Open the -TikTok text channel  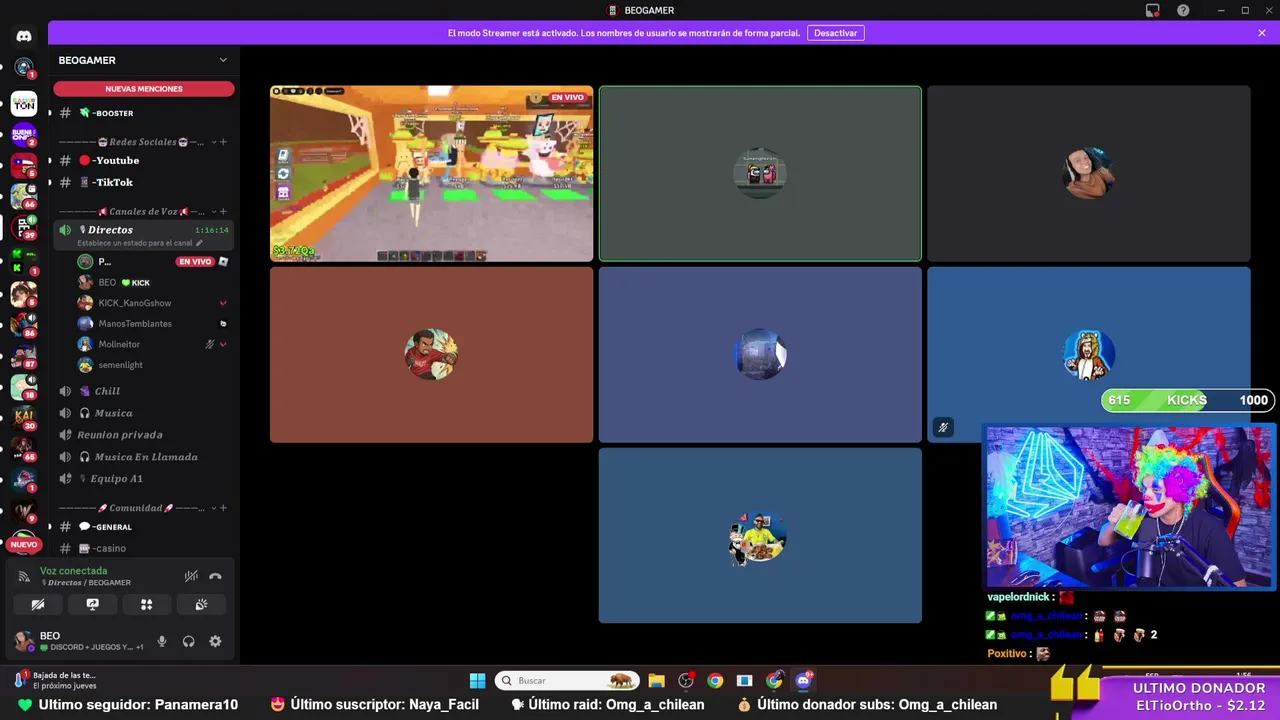144,182
